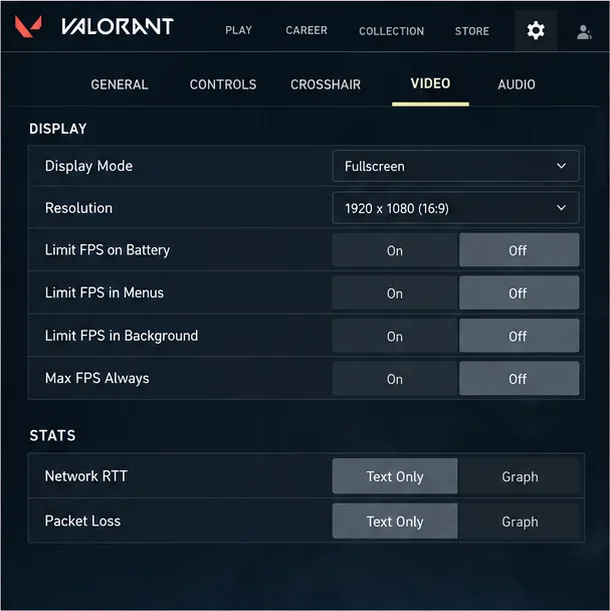Click the Network RTT label

86,476
